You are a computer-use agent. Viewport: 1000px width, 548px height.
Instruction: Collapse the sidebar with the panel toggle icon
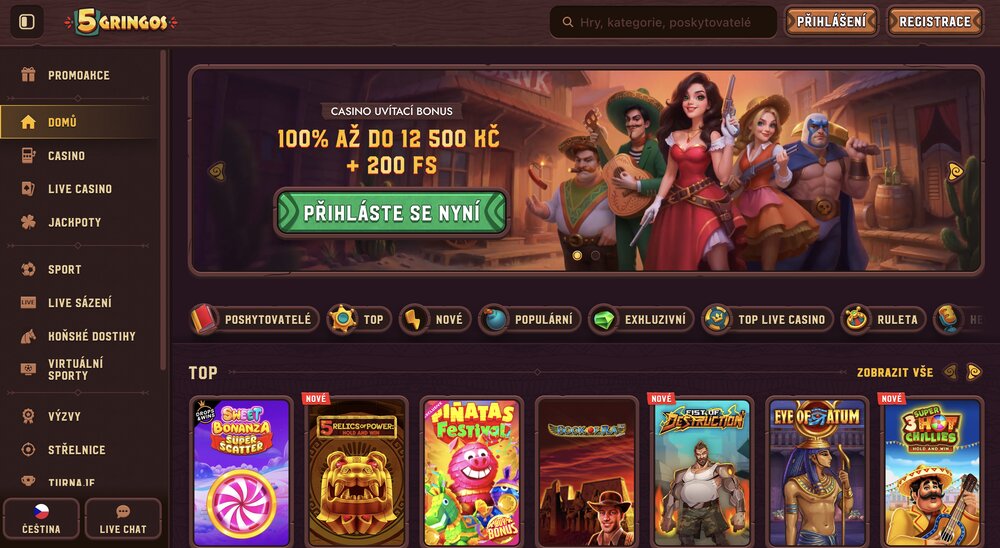click(27, 22)
